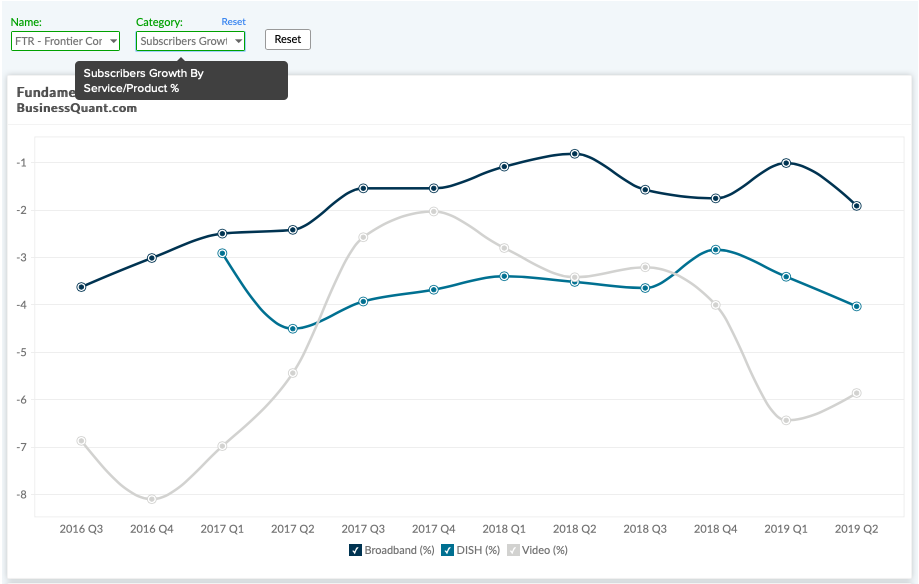Select the Video data point at 2019 Q1
The height and width of the screenshot is (584, 919).
[x=787, y=420]
